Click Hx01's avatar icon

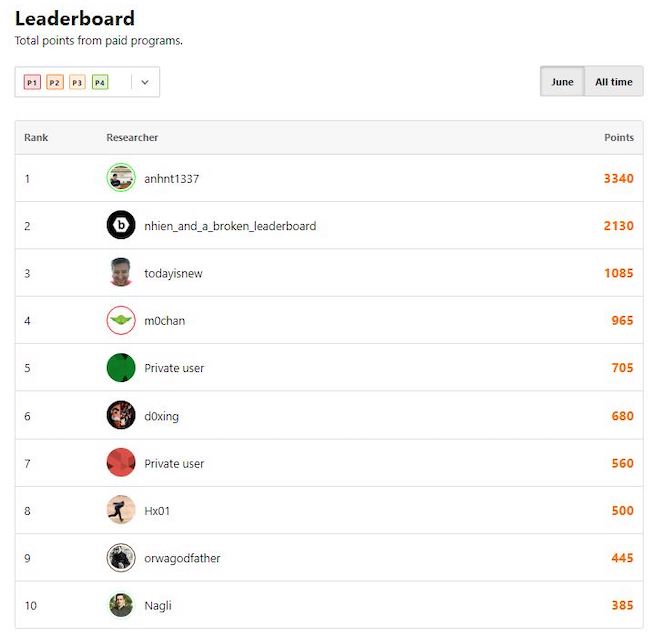(x=120, y=510)
